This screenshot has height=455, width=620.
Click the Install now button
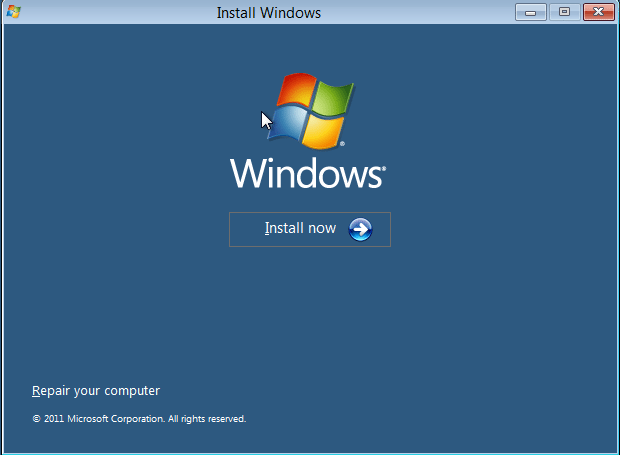[x=310, y=229]
